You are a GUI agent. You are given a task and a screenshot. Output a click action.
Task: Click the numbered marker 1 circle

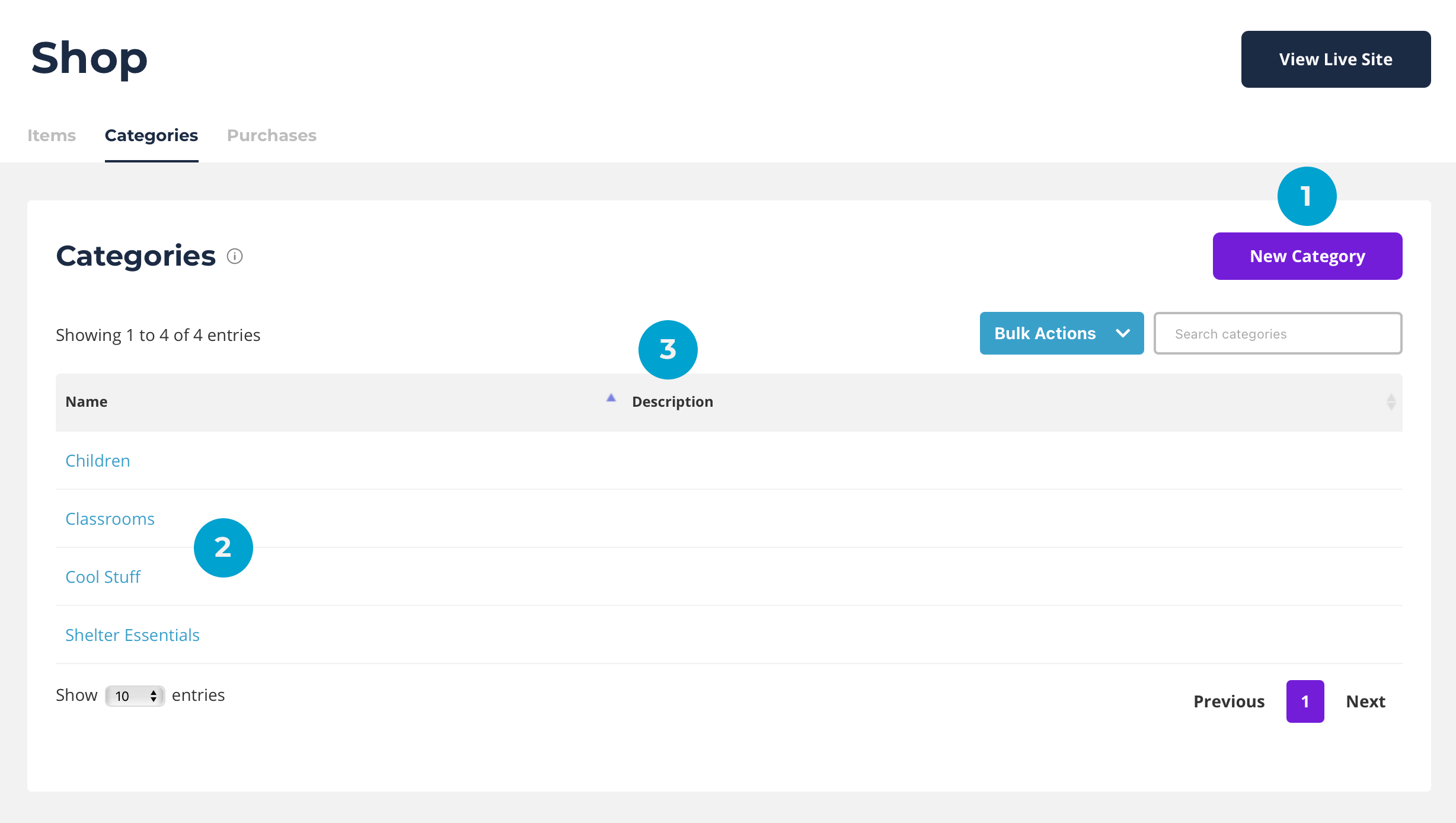[x=1307, y=196]
